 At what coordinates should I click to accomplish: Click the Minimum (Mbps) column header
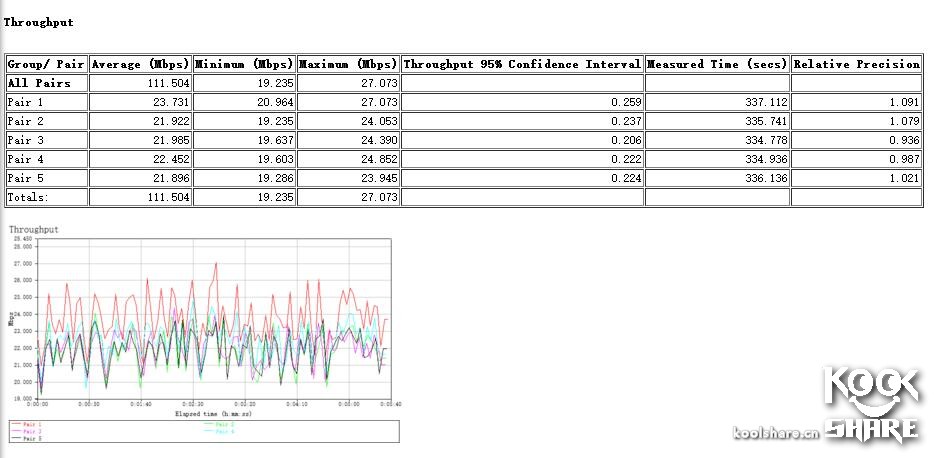coord(244,64)
